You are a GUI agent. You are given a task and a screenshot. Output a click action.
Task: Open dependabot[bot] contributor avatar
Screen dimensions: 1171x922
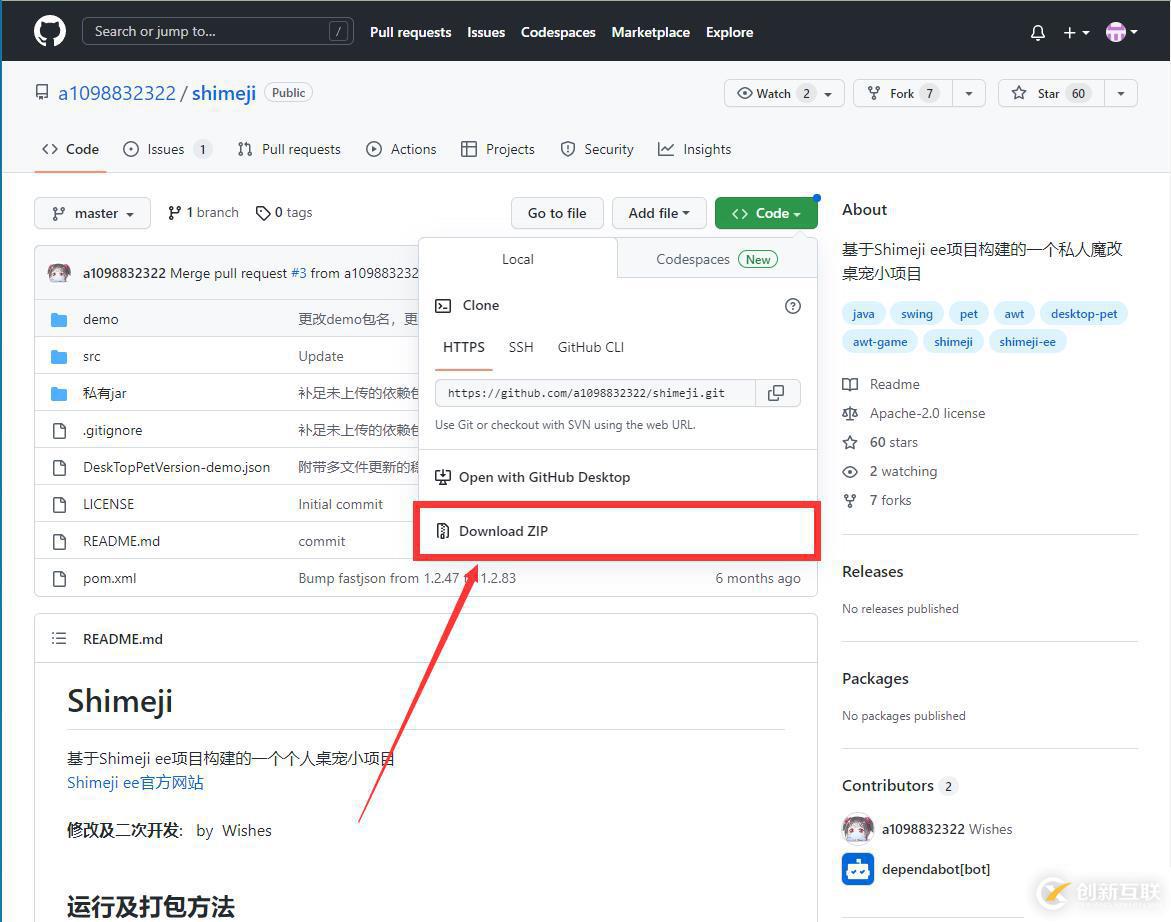(x=858, y=869)
